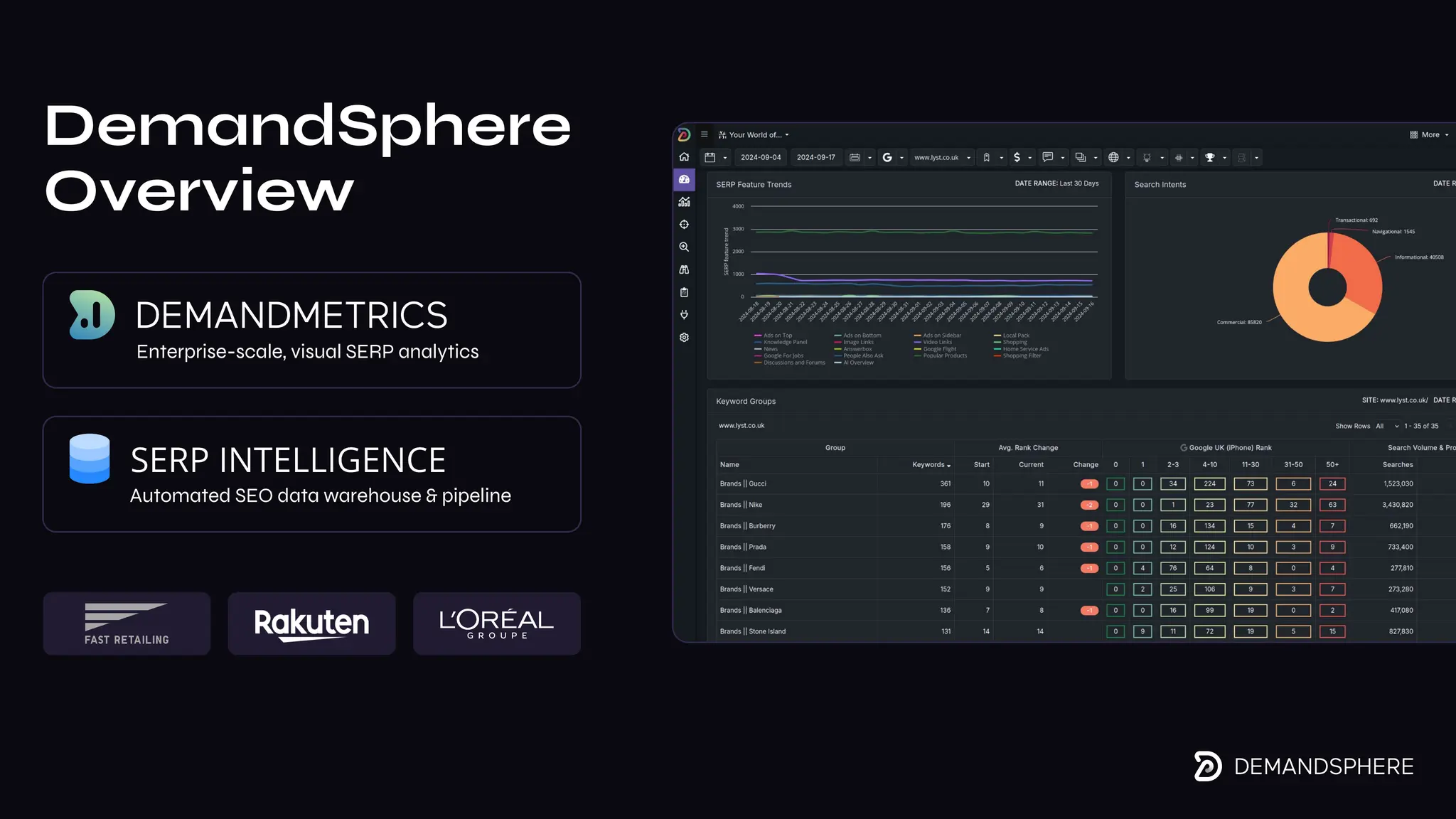Toggle the Ads on Top legend series
The width and height of the screenshot is (1456, 819).
click(773, 336)
